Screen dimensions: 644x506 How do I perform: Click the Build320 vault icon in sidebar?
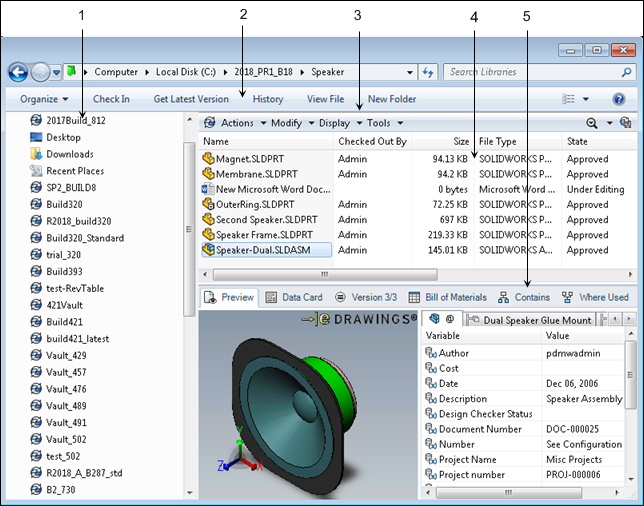point(36,204)
